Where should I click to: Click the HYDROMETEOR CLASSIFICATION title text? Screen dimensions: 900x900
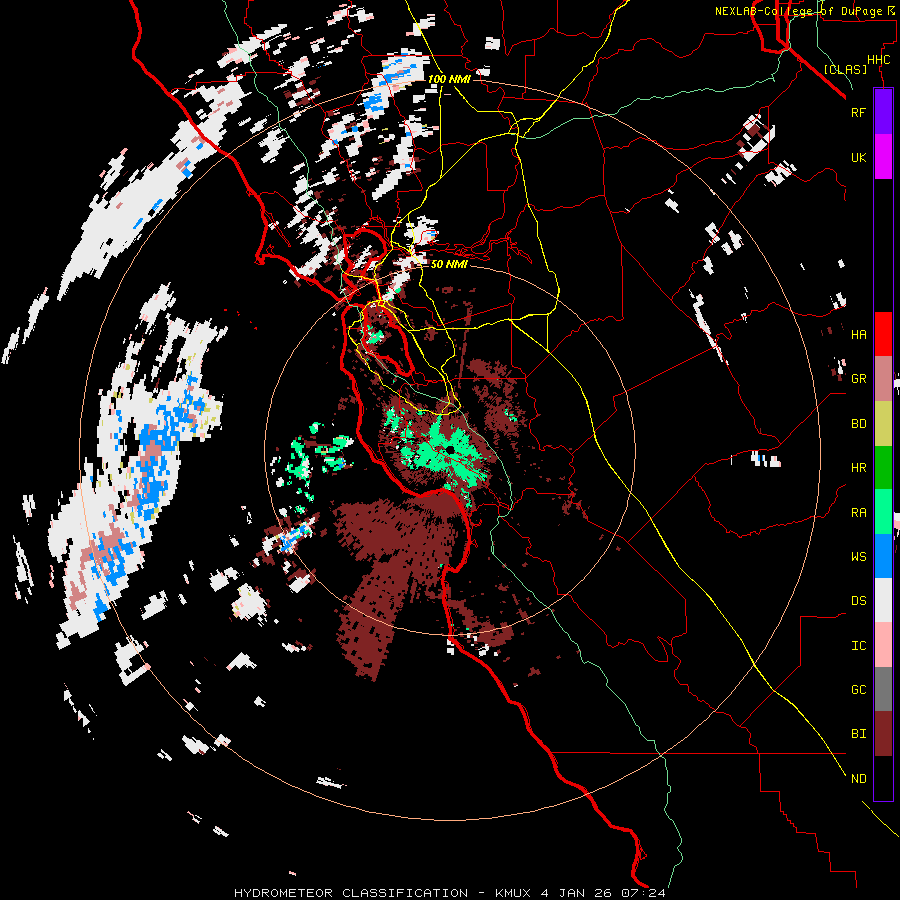point(351,893)
